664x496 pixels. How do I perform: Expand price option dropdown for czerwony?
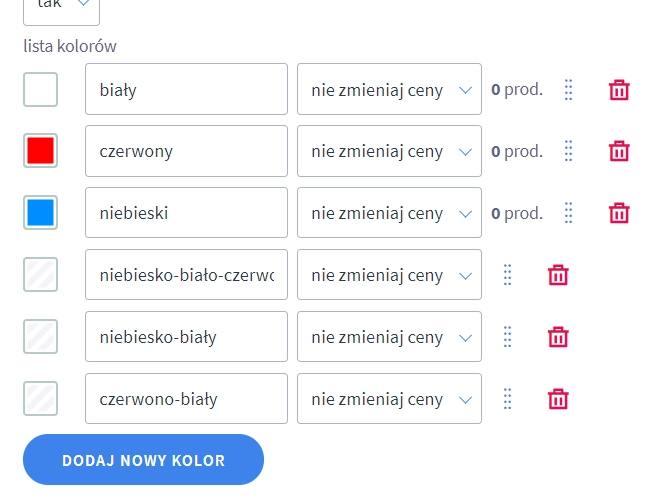click(x=389, y=152)
